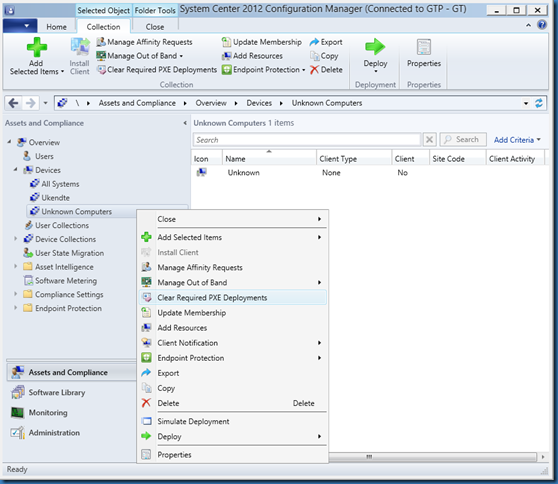This screenshot has height=484, width=558.
Task: Switch to the Close ribbon tab
Action: tap(155, 27)
